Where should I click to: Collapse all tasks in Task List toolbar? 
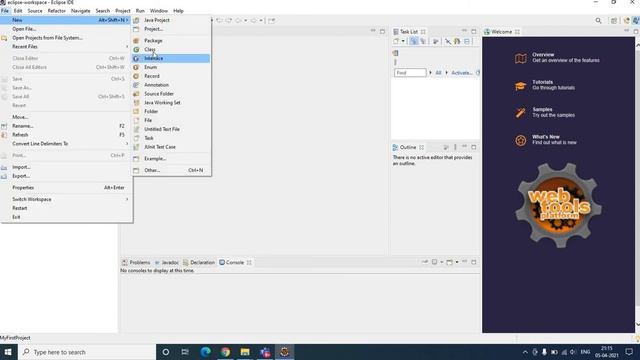click(x=467, y=41)
